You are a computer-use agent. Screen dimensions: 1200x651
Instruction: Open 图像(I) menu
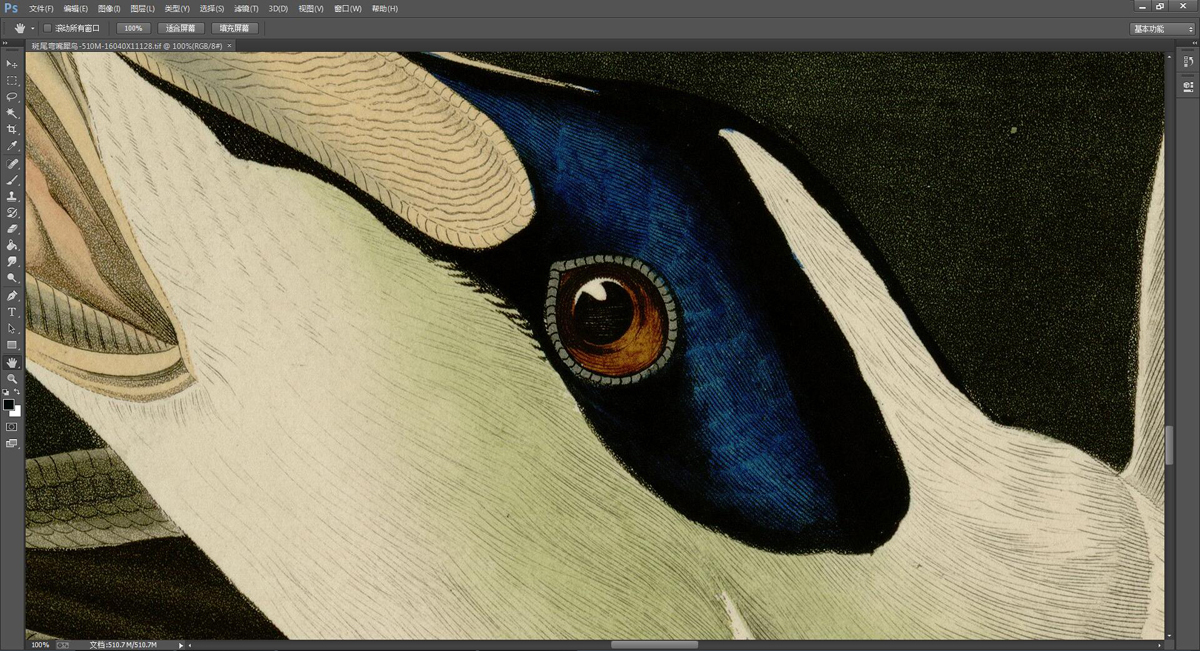click(x=109, y=8)
